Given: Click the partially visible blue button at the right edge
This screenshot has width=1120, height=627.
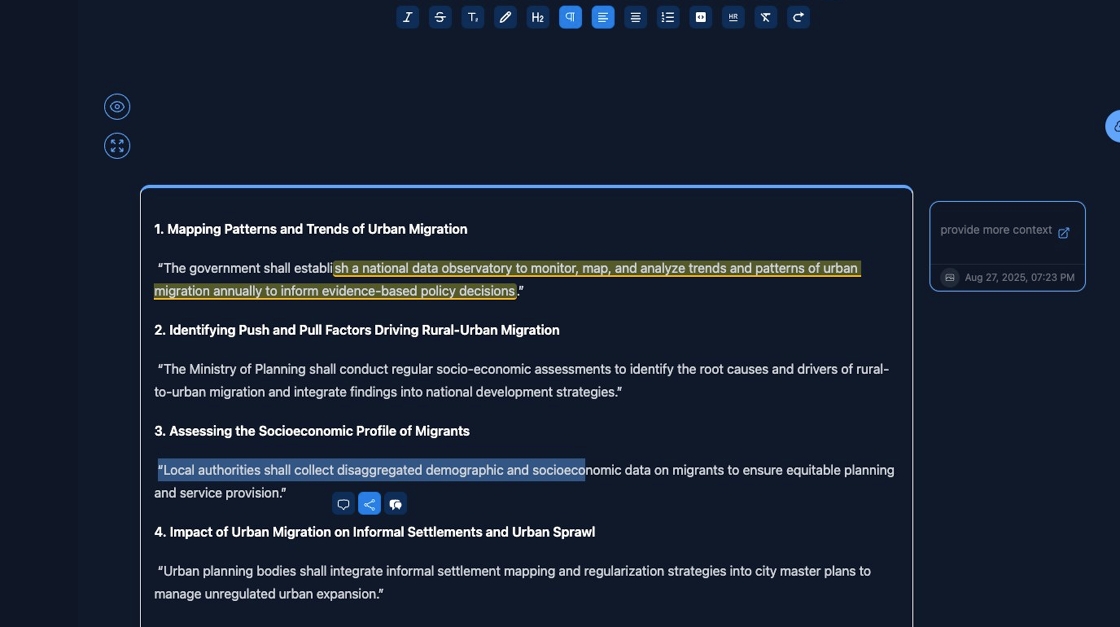Looking at the screenshot, I should tap(1113, 126).
